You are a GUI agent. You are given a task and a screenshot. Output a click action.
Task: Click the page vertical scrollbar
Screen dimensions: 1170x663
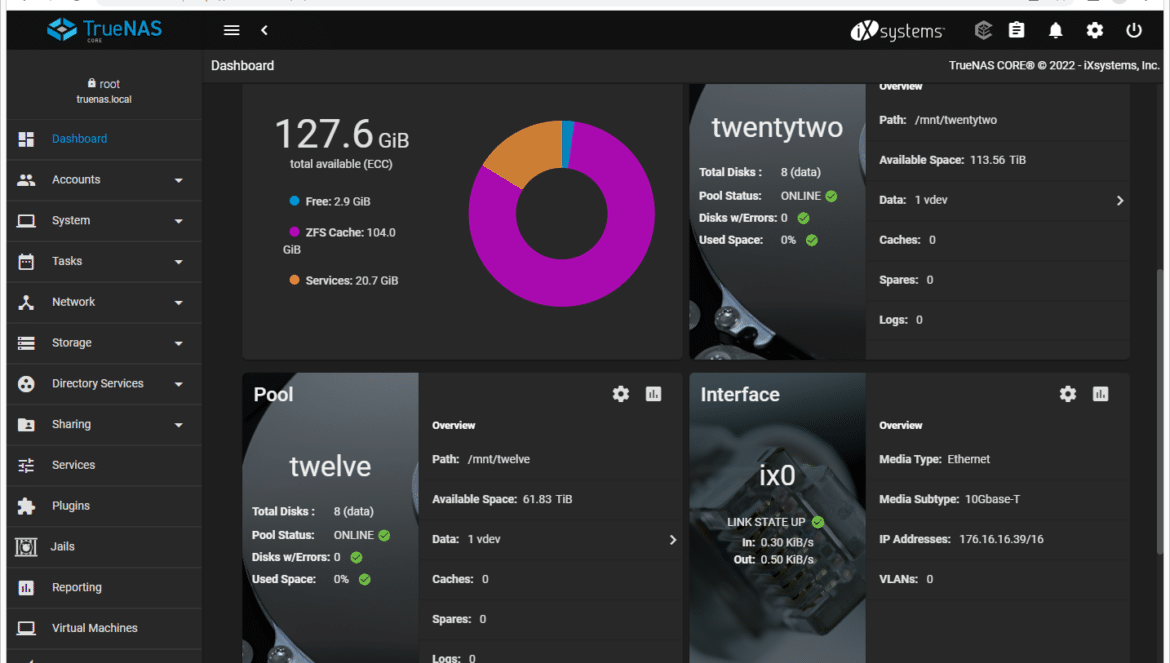(x=1160, y=412)
